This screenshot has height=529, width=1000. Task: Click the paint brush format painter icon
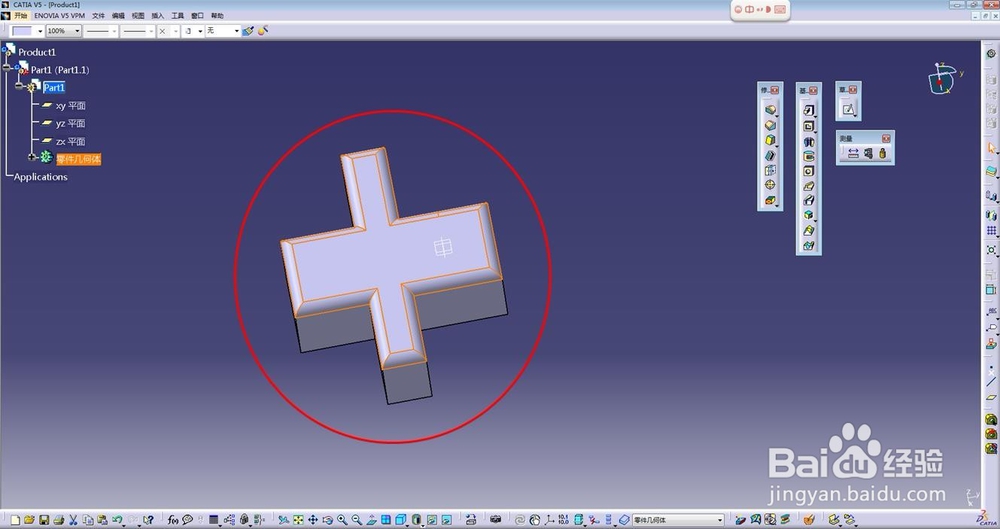pyautogui.click(x=248, y=31)
